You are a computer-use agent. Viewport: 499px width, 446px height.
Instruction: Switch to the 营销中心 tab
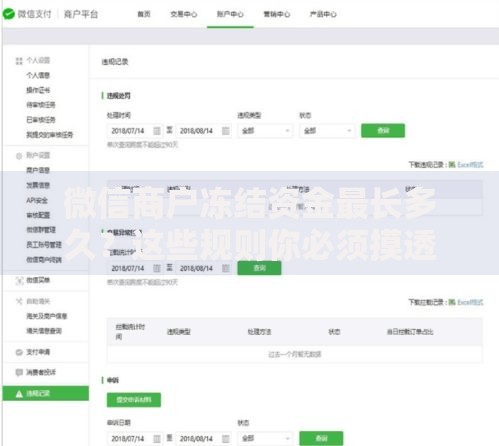pyautogui.click(x=277, y=14)
